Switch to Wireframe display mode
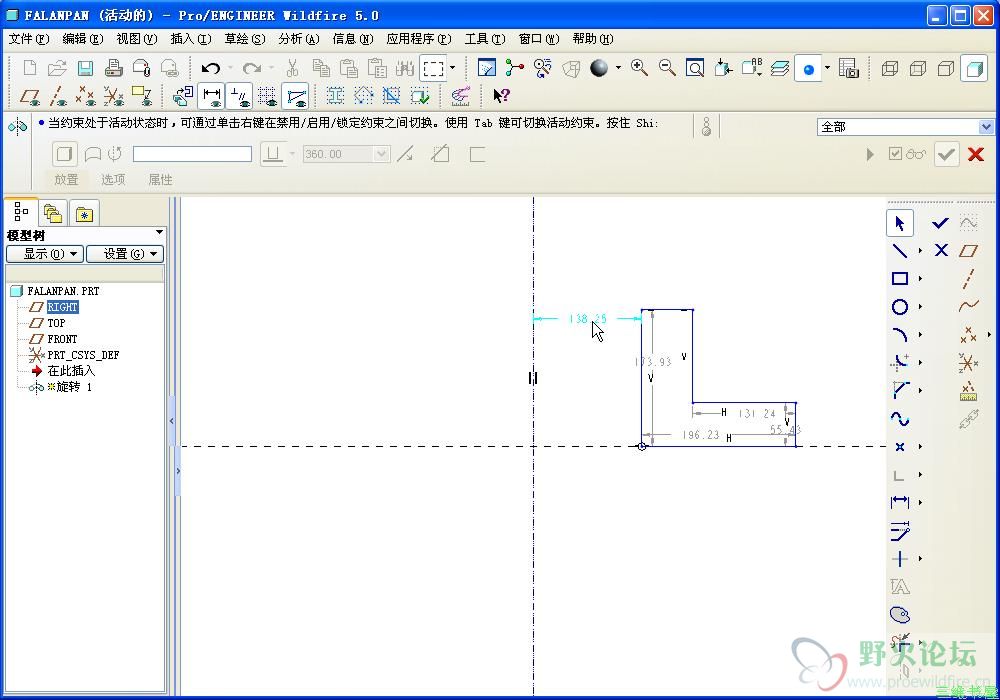1000x700 pixels. [x=889, y=68]
